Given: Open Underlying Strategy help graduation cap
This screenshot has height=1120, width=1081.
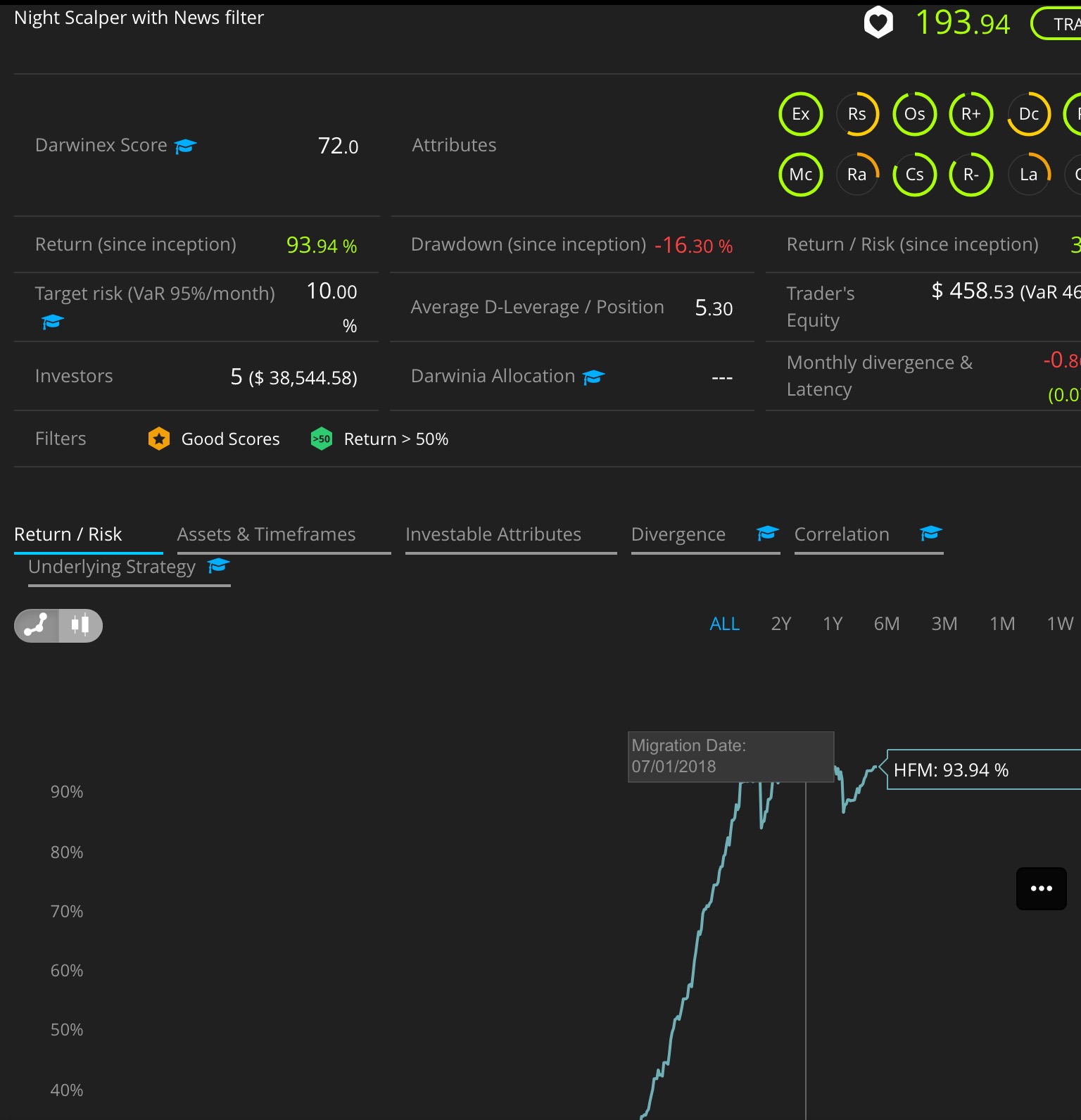Looking at the screenshot, I should pos(219,565).
